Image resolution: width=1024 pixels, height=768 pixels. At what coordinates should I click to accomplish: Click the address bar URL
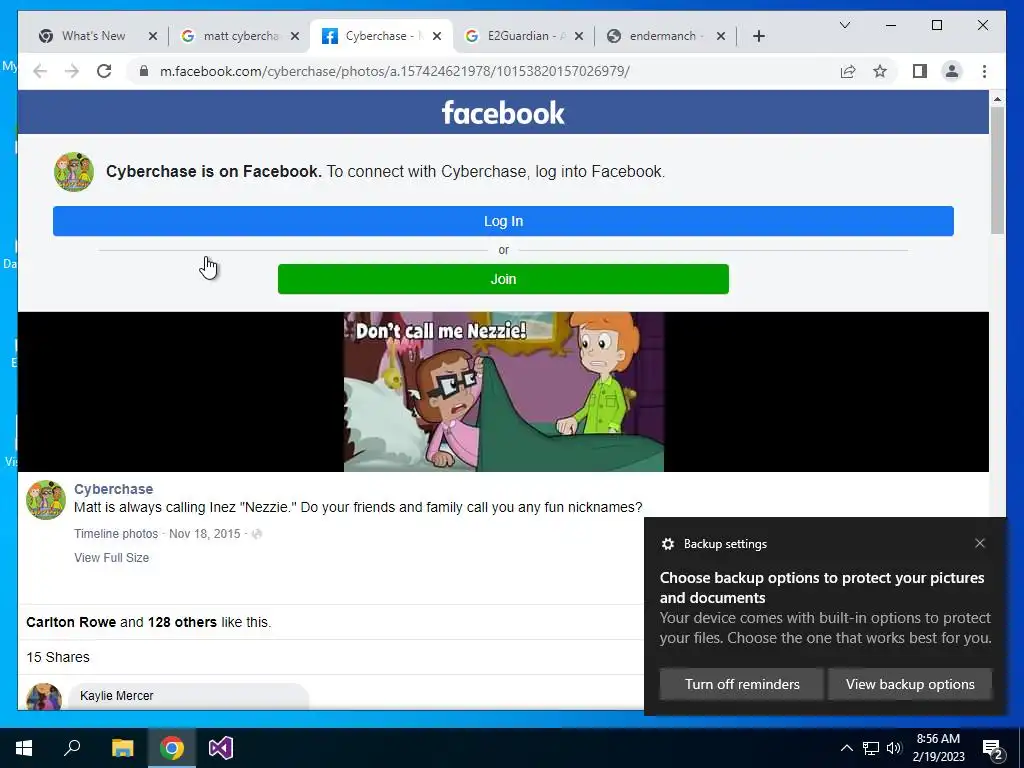[x=394, y=71]
